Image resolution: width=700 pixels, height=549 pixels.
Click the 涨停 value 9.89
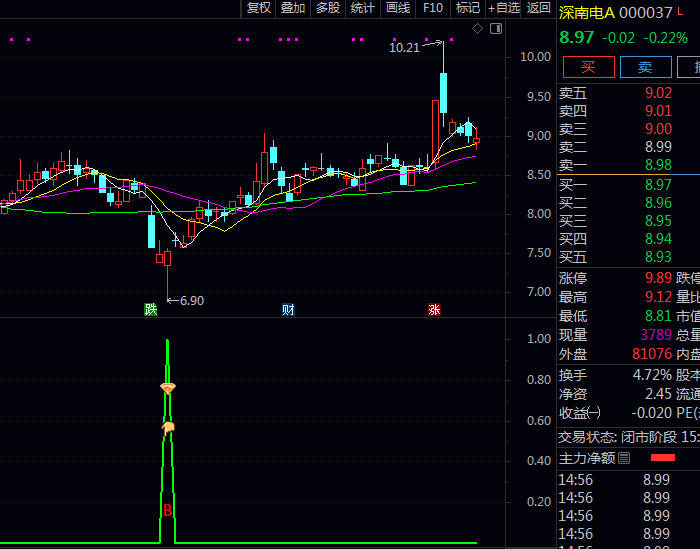point(658,278)
